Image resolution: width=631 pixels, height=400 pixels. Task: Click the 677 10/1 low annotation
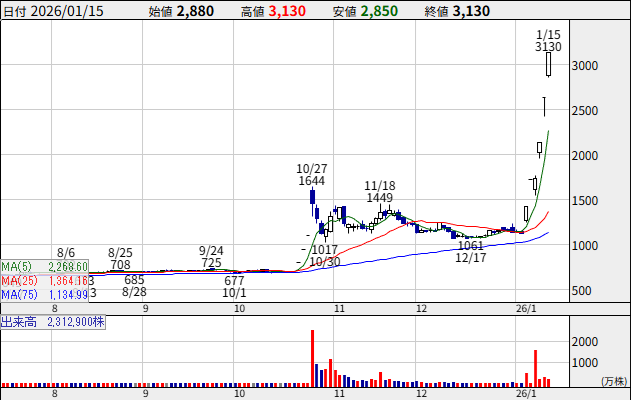[x=234, y=286]
